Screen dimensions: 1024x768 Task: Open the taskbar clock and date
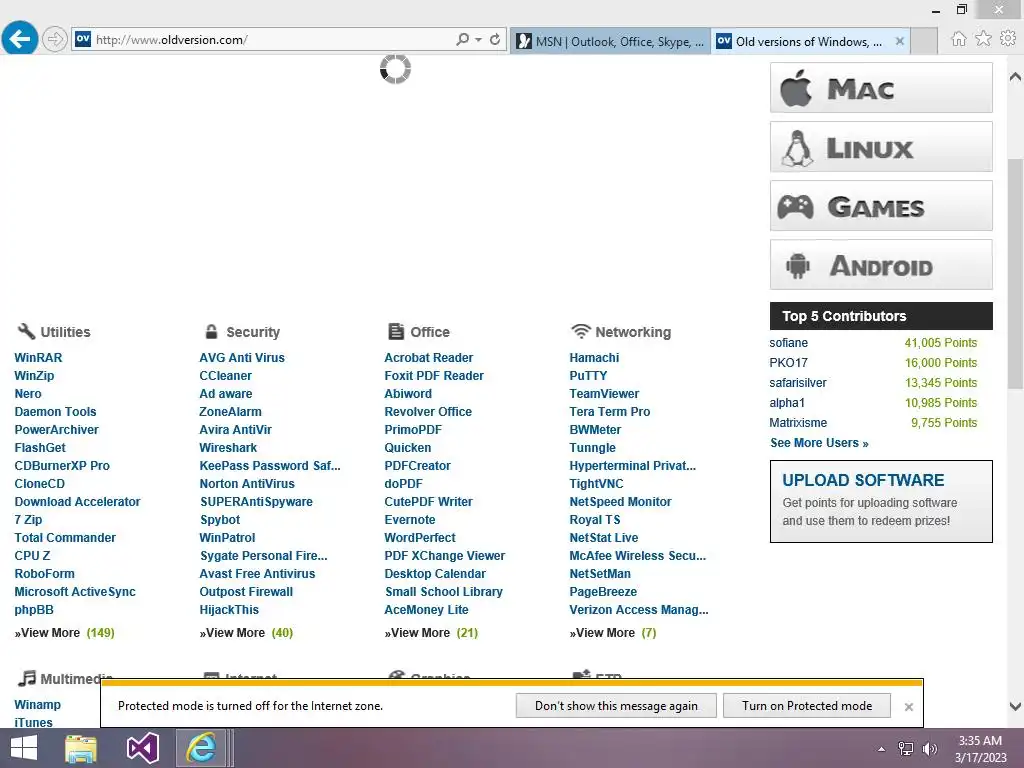[980, 748]
